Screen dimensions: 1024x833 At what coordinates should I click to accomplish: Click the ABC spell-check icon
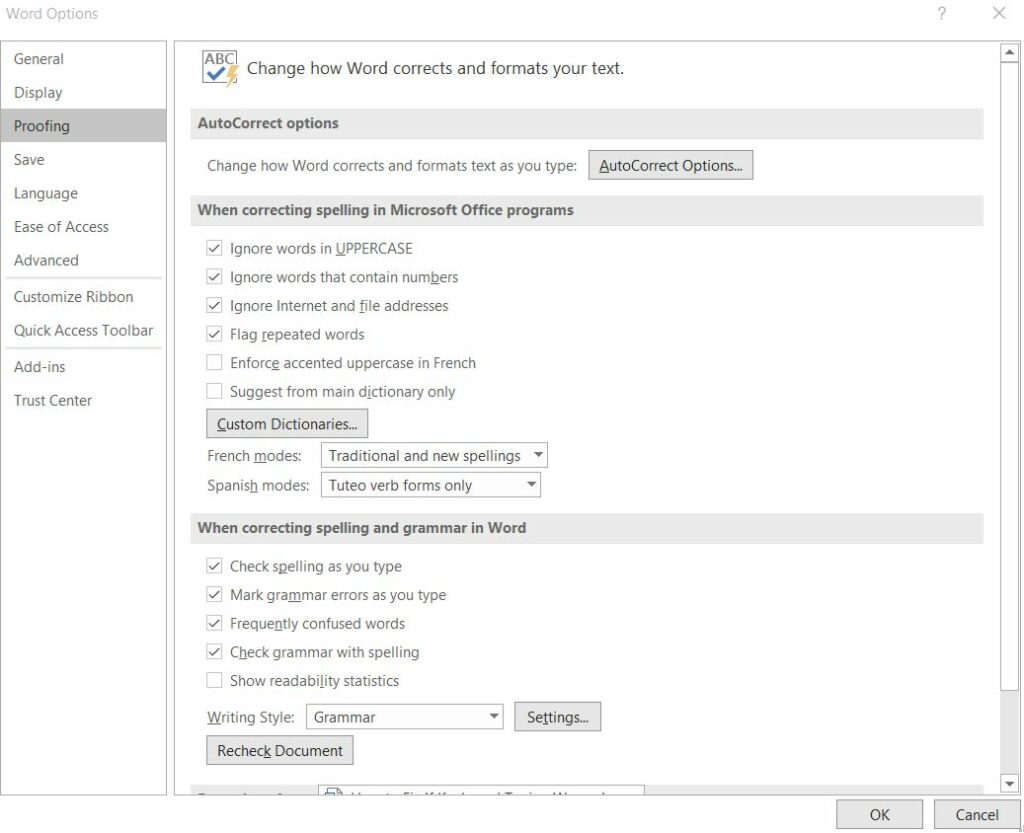(219, 69)
